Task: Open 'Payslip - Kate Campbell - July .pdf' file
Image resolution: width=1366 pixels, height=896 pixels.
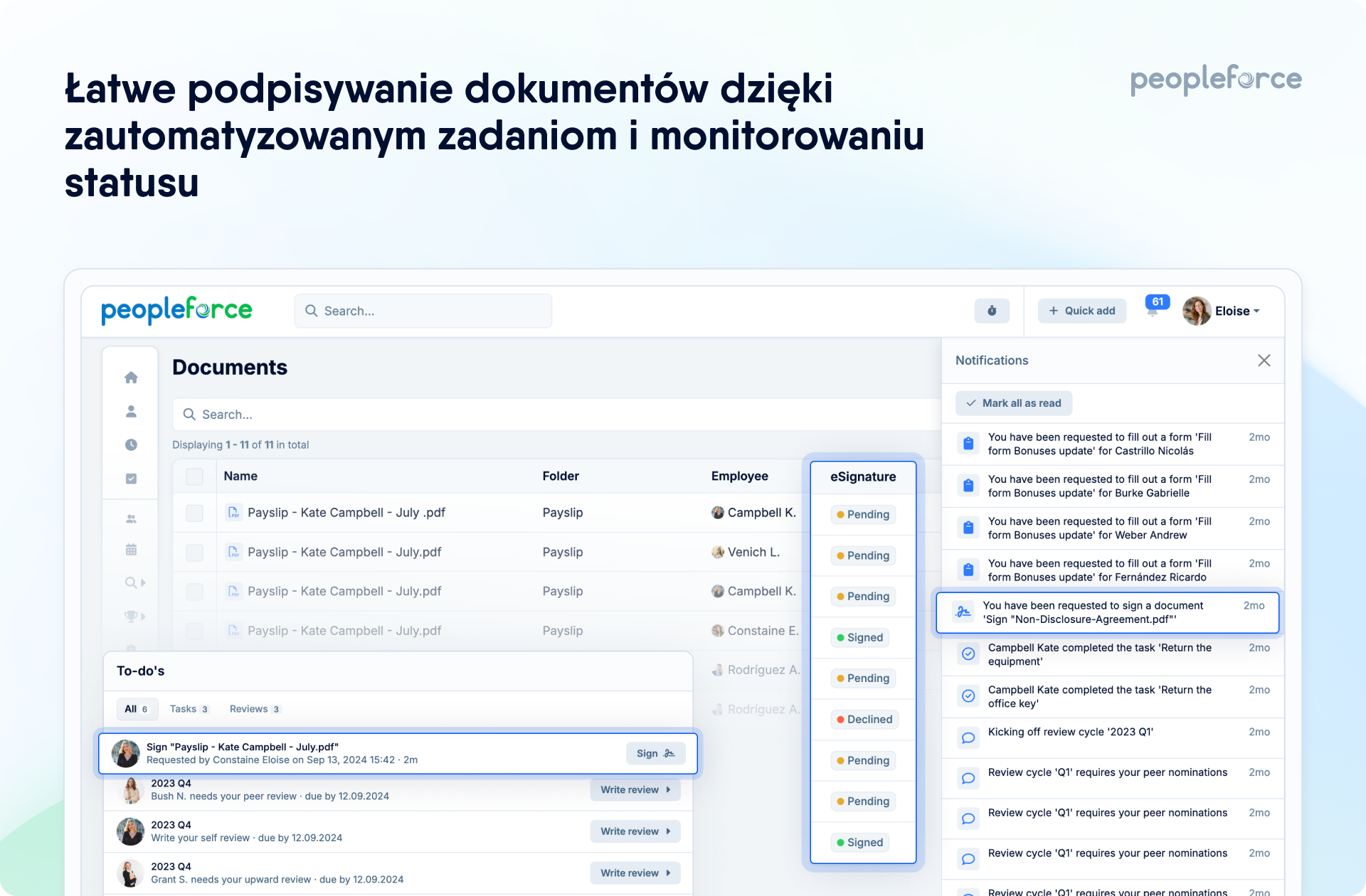Action: click(346, 512)
